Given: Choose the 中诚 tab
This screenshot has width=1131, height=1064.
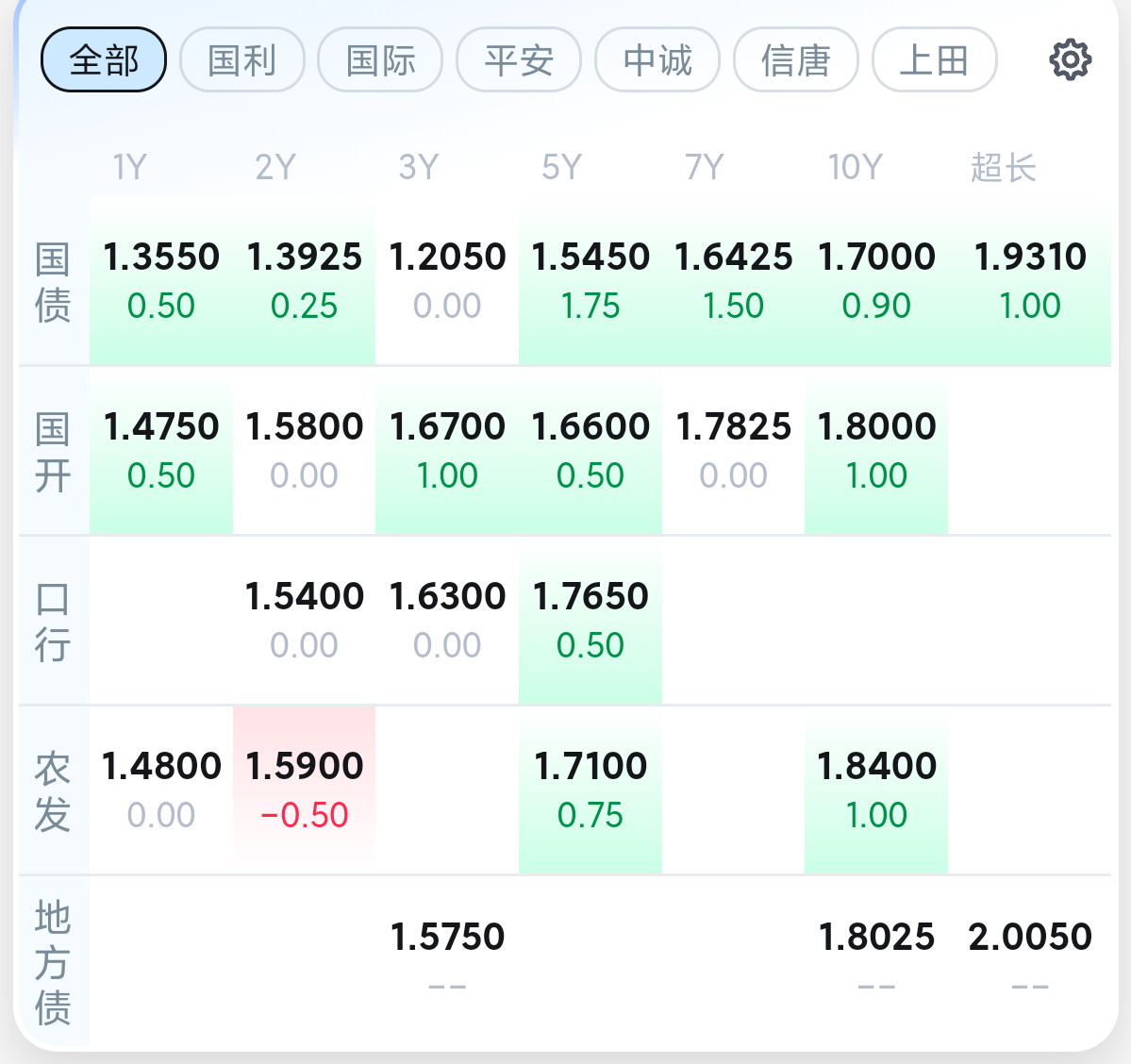Looking at the screenshot, I should pyautogui.click(x=657, y=60).
